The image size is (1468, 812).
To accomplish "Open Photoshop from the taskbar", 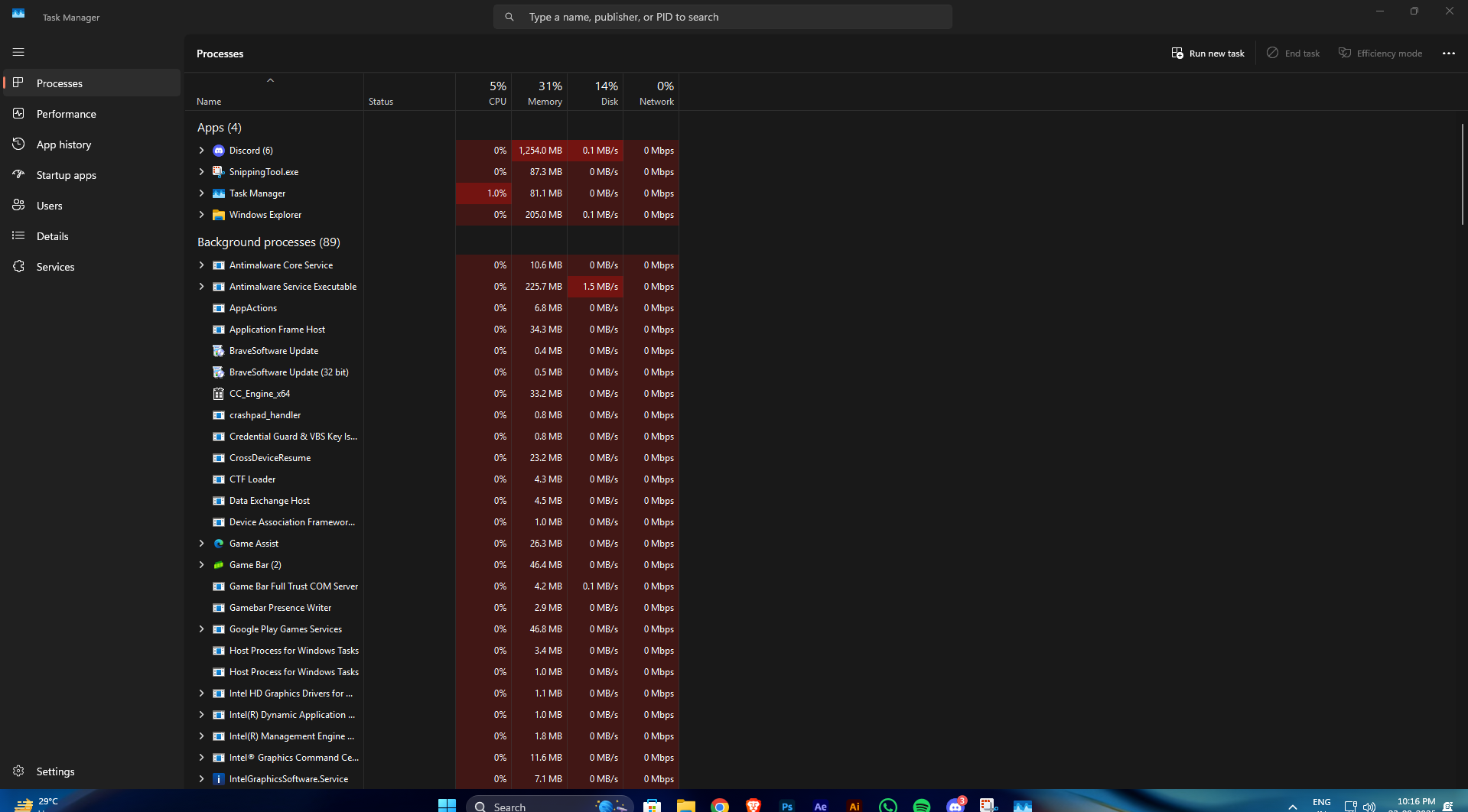I will pos(787,806).
